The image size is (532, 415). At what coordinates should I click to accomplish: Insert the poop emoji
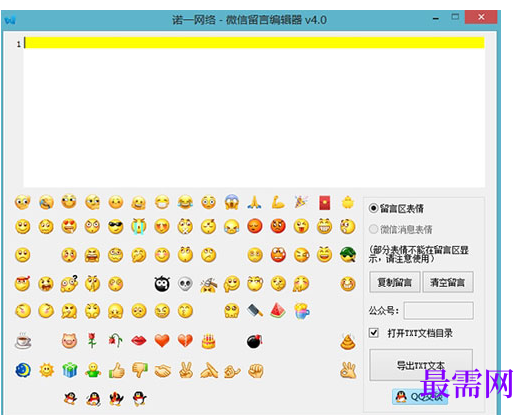348,341
